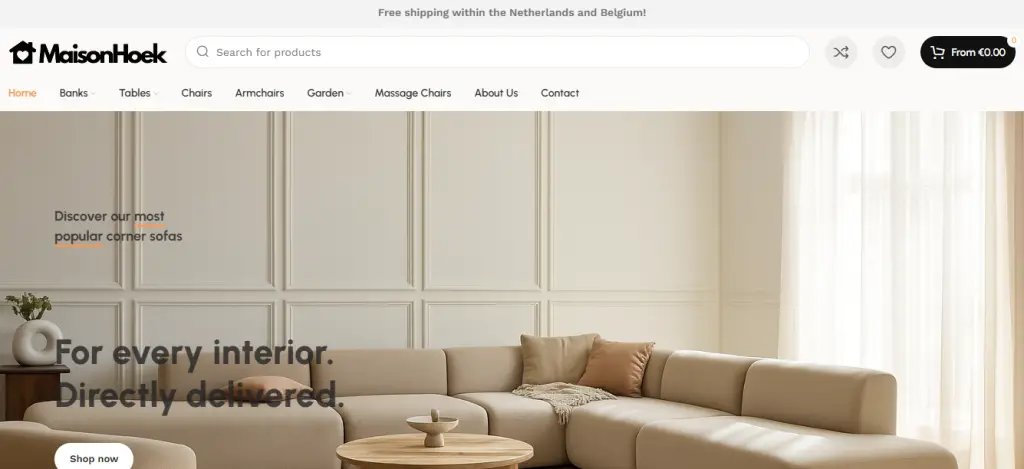The width and height of the screenshot is (1024, 469).
Task: Click the MaisonHoek house logo
Action: (x=88, y=52)
